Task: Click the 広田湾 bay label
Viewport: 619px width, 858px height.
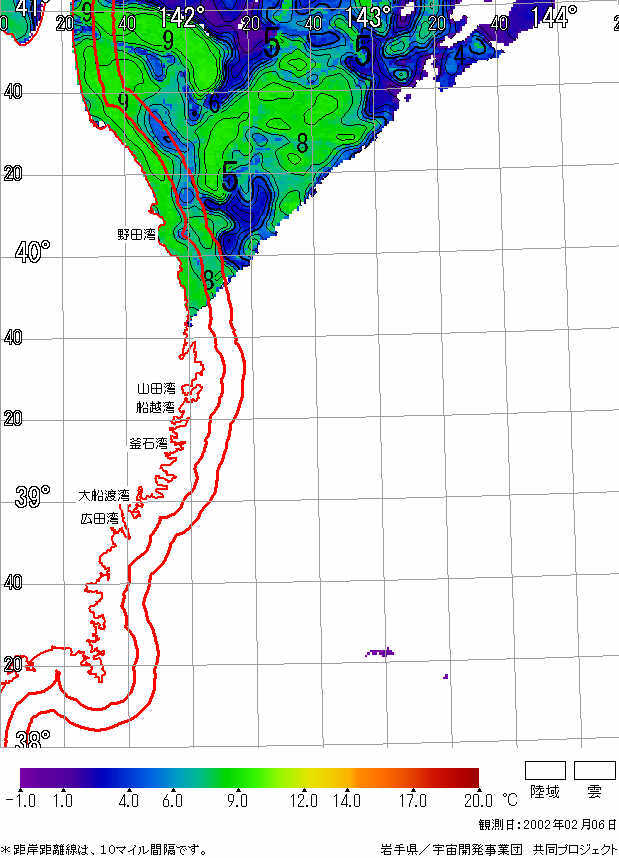Action: (x=100, y=518)
